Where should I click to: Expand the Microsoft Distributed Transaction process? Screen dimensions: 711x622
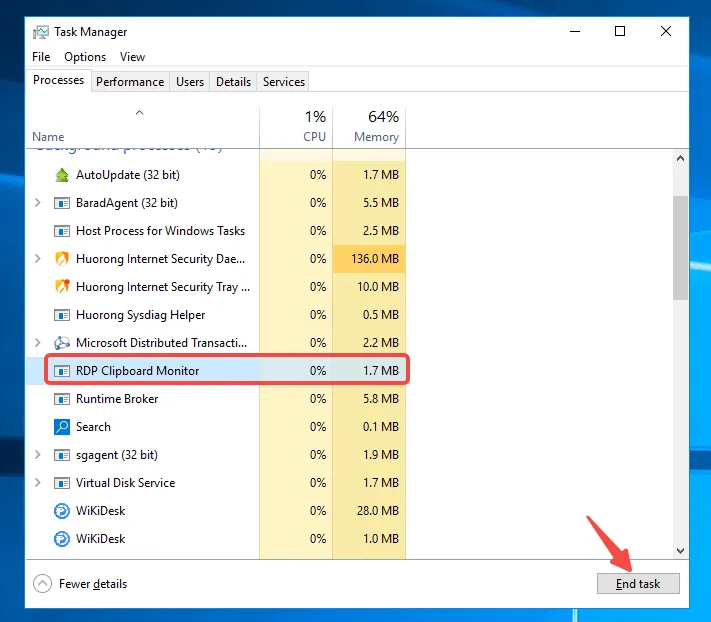(x=38, y=343)
